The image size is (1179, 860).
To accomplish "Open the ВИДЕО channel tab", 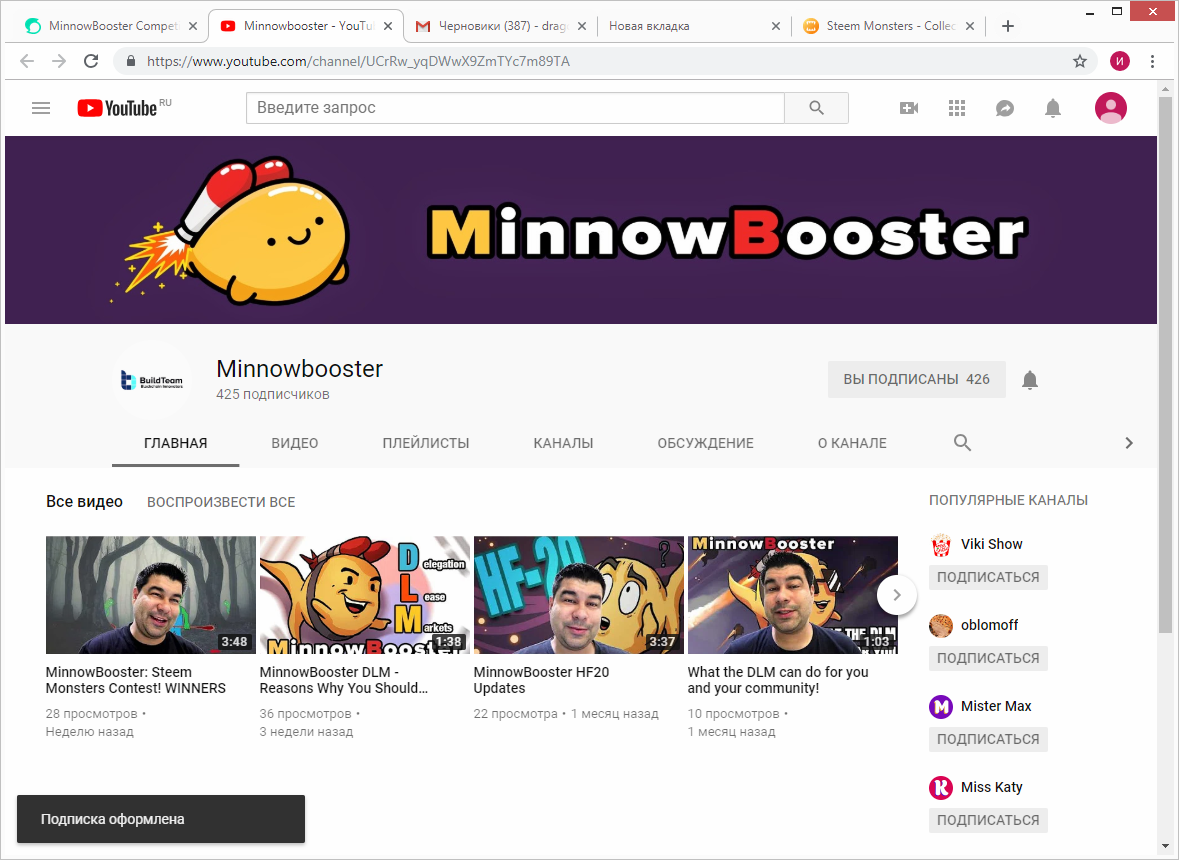I will (295, 444).
